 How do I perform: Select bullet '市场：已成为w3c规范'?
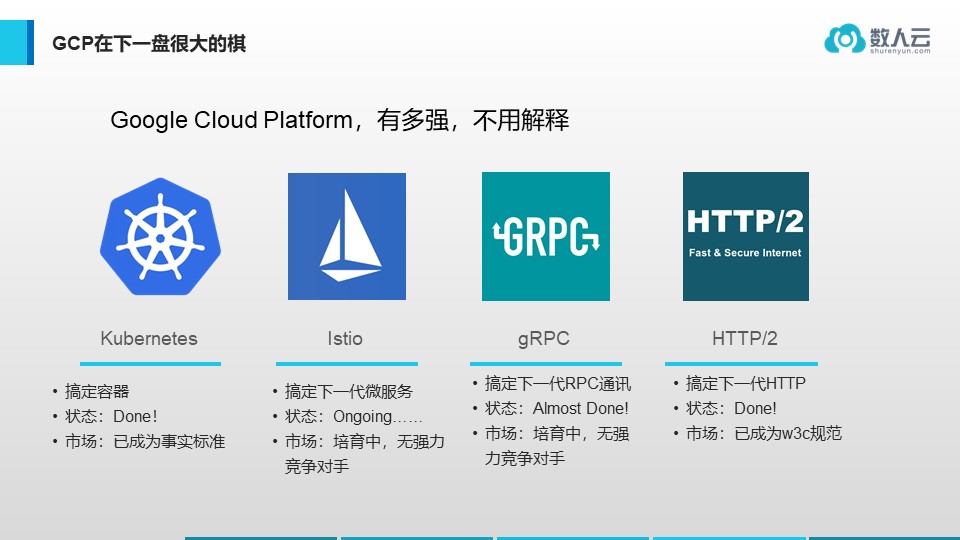pyautogui.click(x=763, y=433)
